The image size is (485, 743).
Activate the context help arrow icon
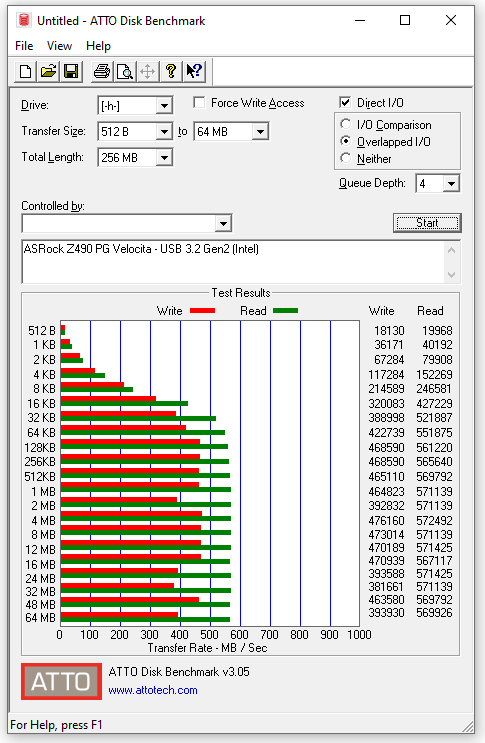[194, 72]
